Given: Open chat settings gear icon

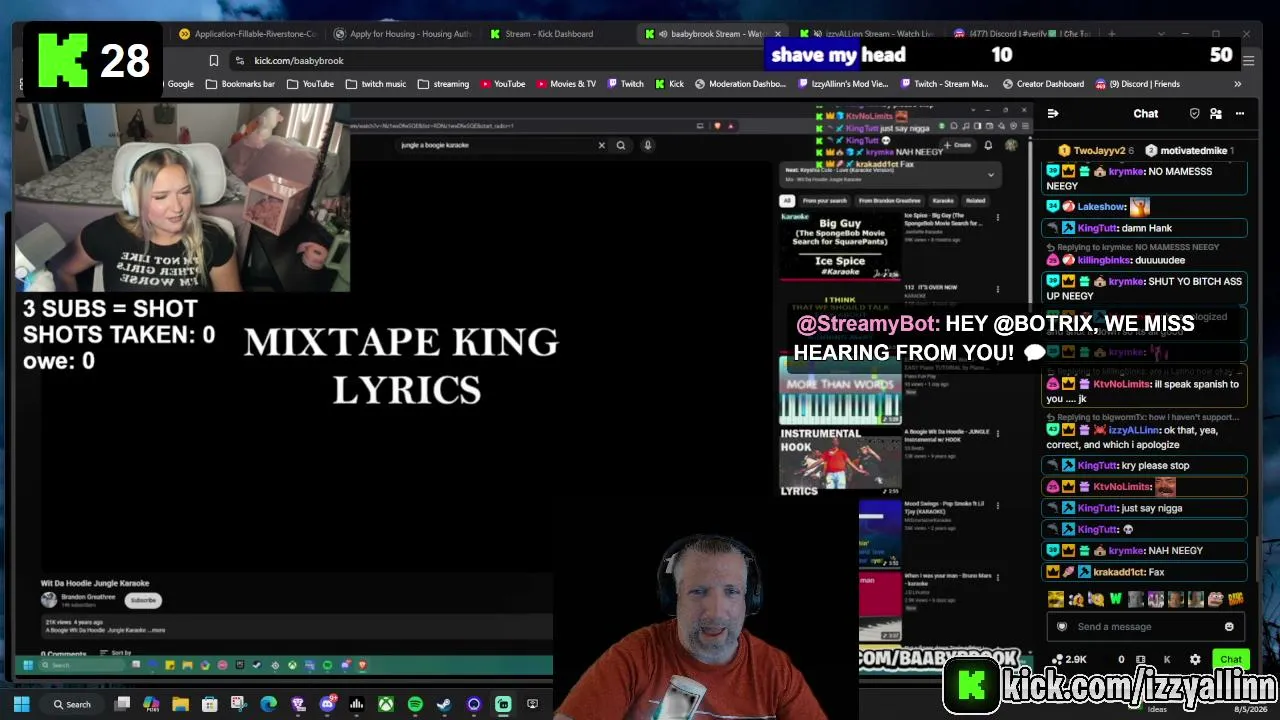Looking at the screenshot, I should coord(1195,660).
